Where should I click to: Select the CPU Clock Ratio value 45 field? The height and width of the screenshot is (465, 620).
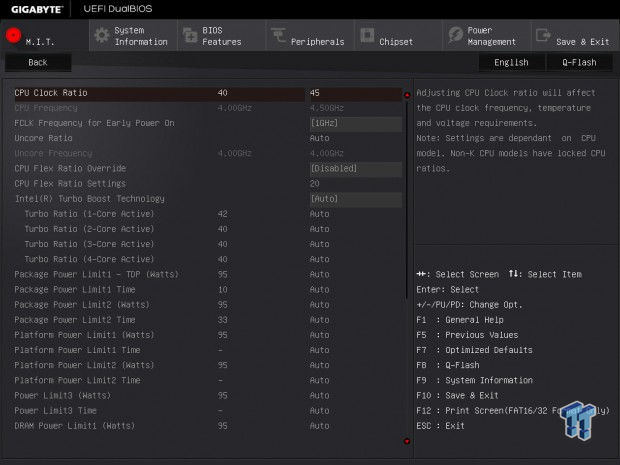tap(355, 93)
